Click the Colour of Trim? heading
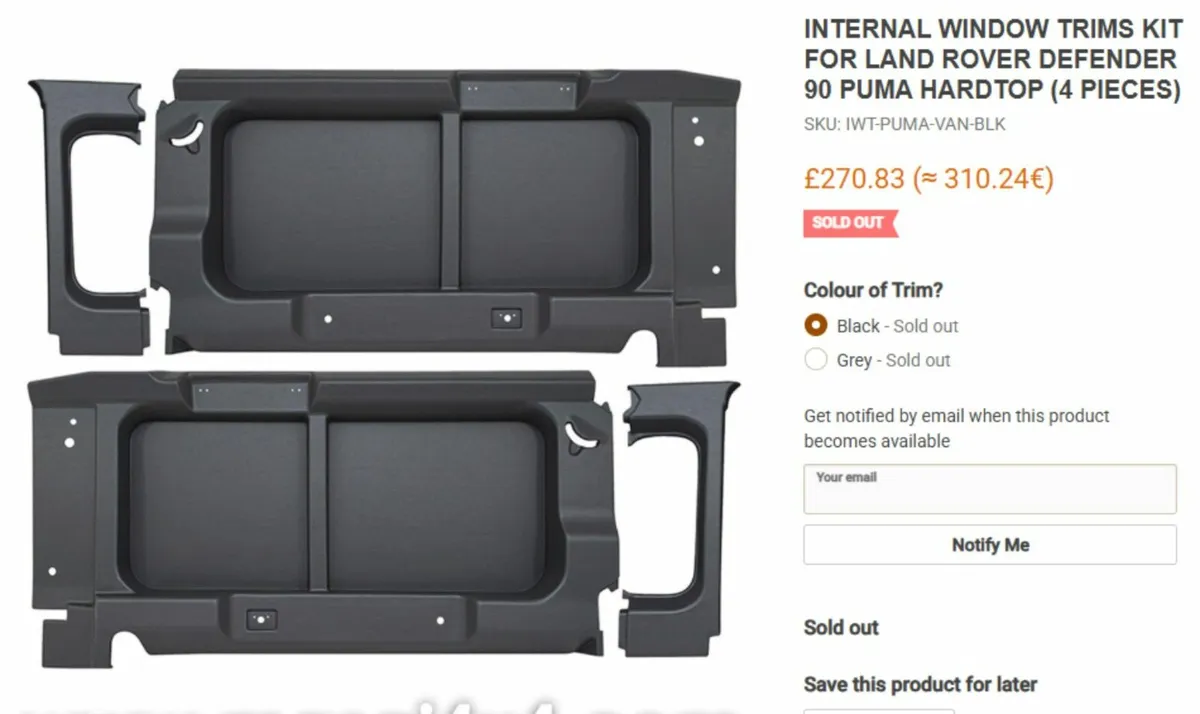 873,290
